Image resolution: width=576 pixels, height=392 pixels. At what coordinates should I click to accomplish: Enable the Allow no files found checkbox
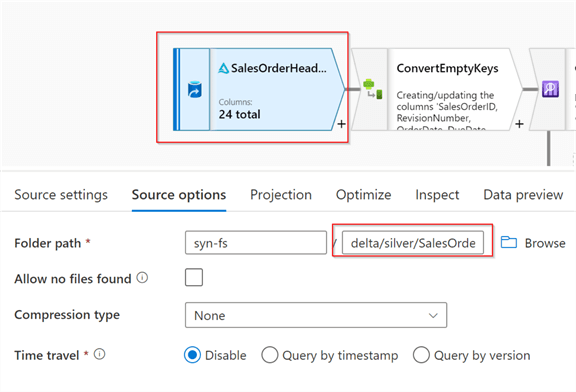click(x=194, y=277)
